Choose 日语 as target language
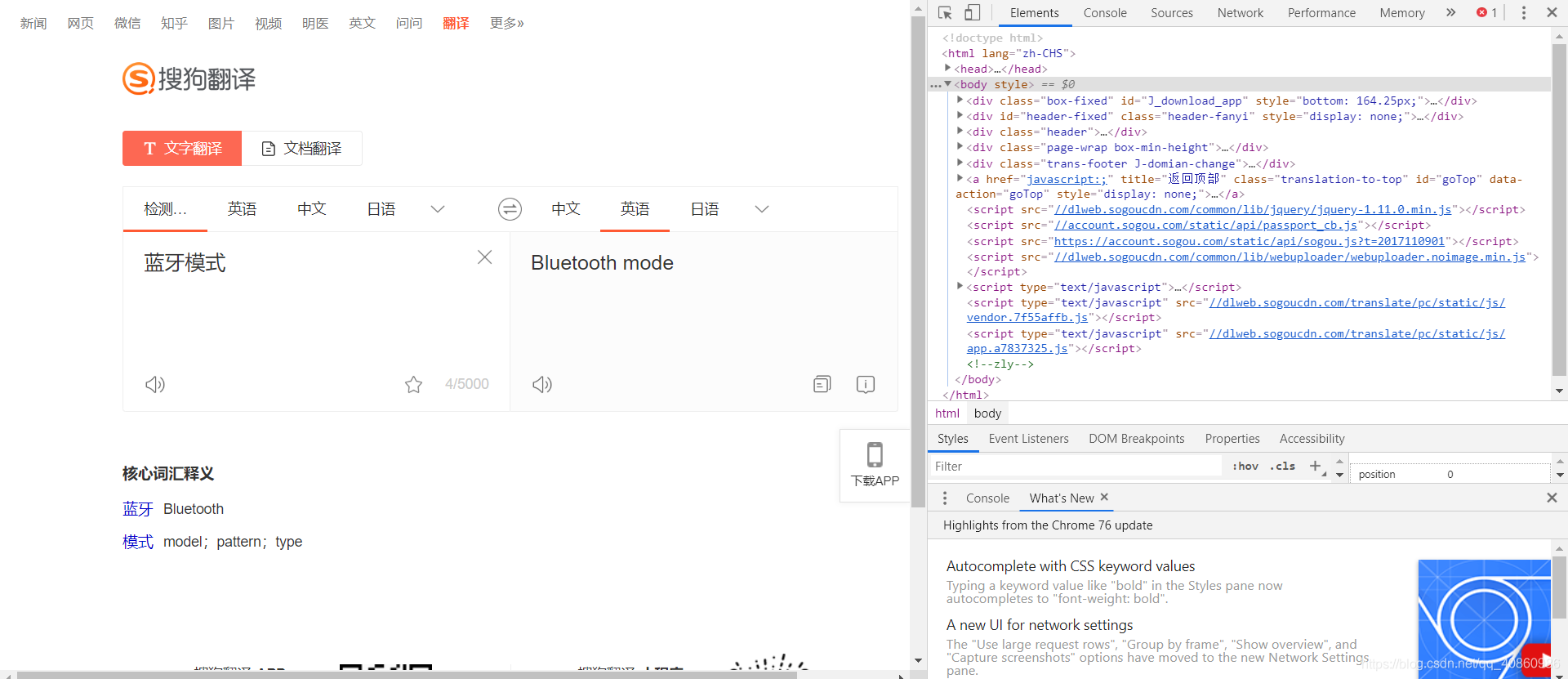 705,209
